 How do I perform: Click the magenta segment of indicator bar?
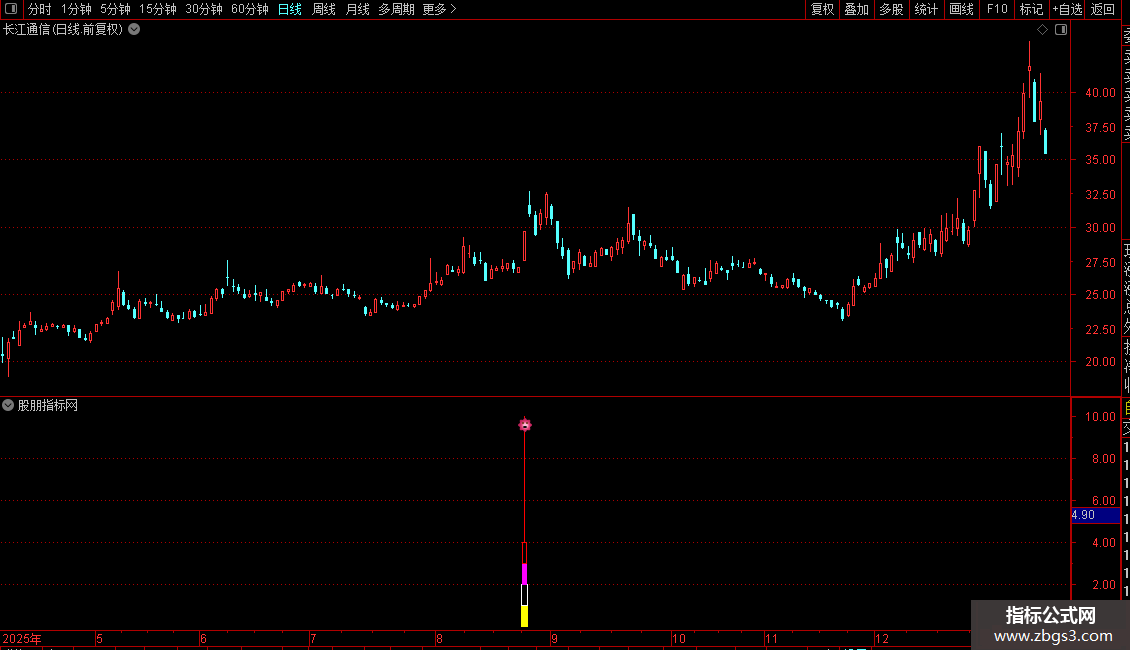click(x=525, y=574)
